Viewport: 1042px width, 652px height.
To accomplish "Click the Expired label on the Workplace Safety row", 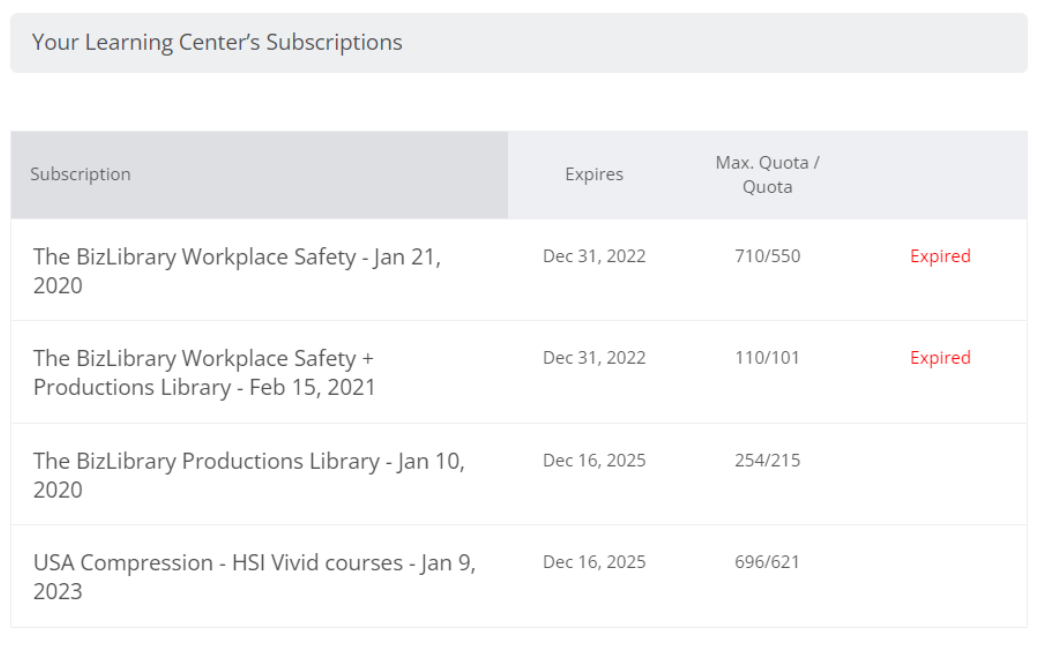I will pos(940,256).
